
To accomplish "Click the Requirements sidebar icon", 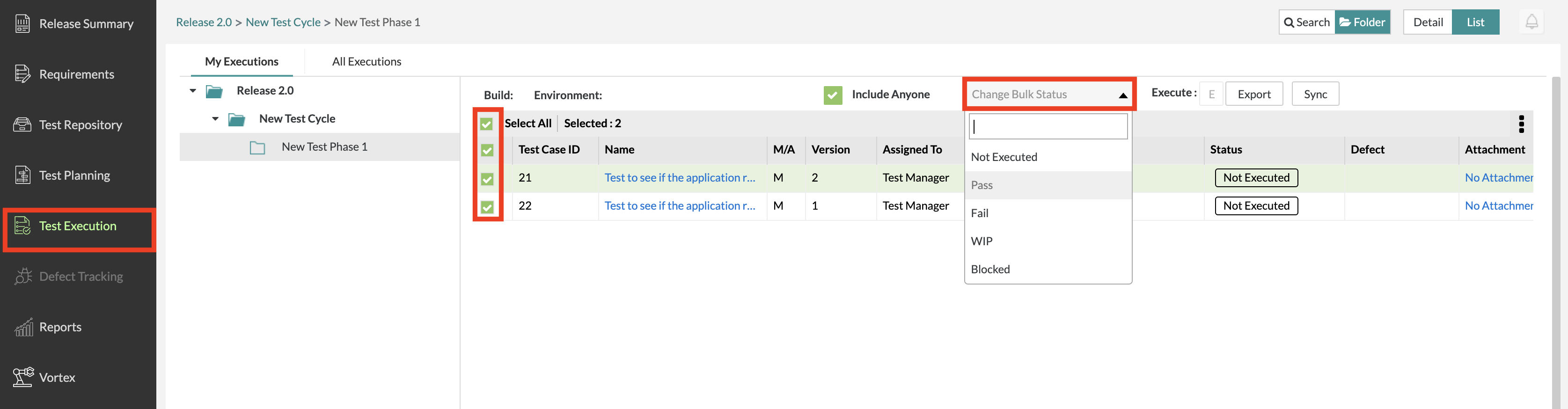I will (x=22, y=74).
